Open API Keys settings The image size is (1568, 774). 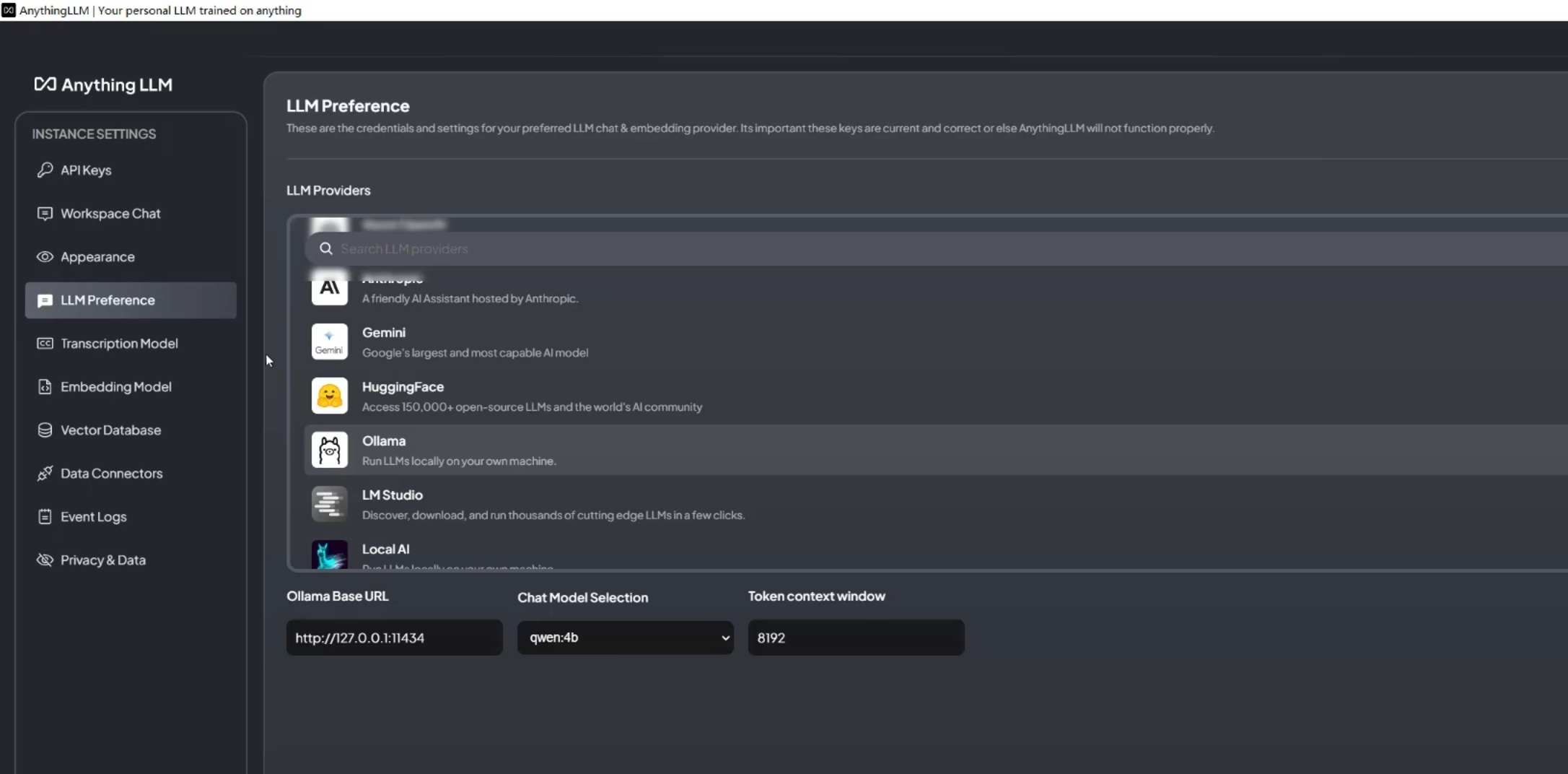[131, 170]
